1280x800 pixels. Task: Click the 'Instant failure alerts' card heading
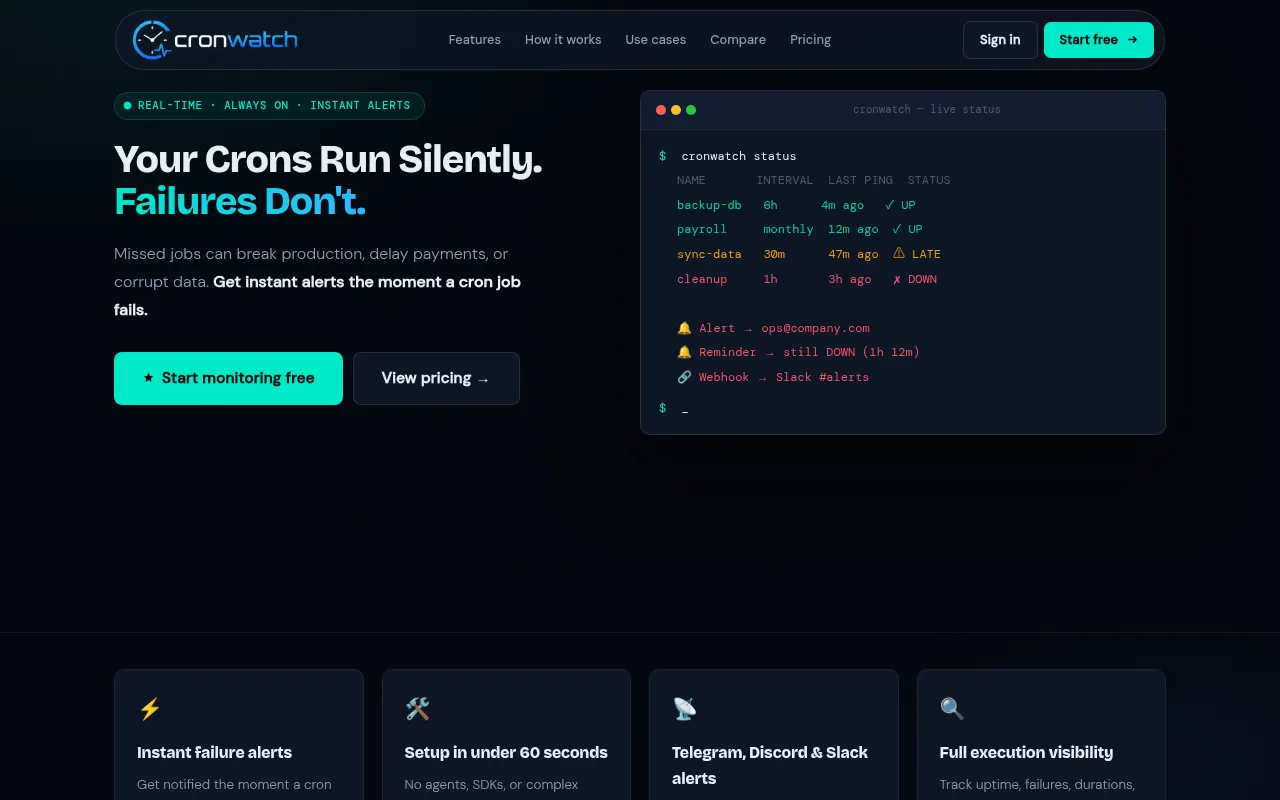click(214, 752)
